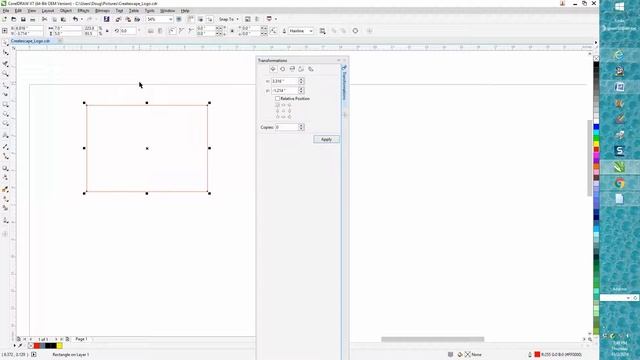Screen dimensions: 640x360
Task: Click x position stepper in Transformations
Action: pos(301,81)
